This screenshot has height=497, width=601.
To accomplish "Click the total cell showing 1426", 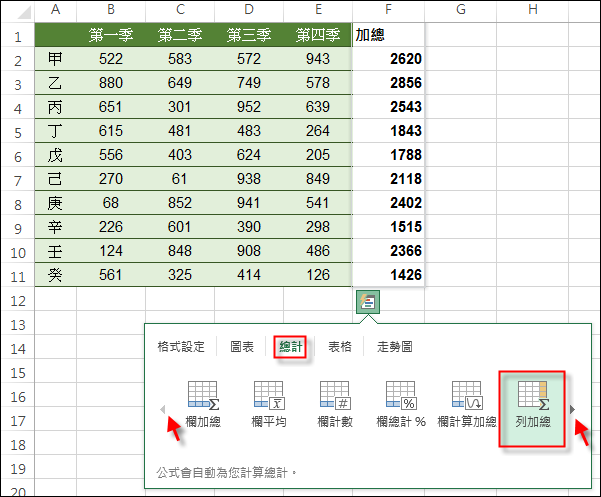I will coord(388,275).
